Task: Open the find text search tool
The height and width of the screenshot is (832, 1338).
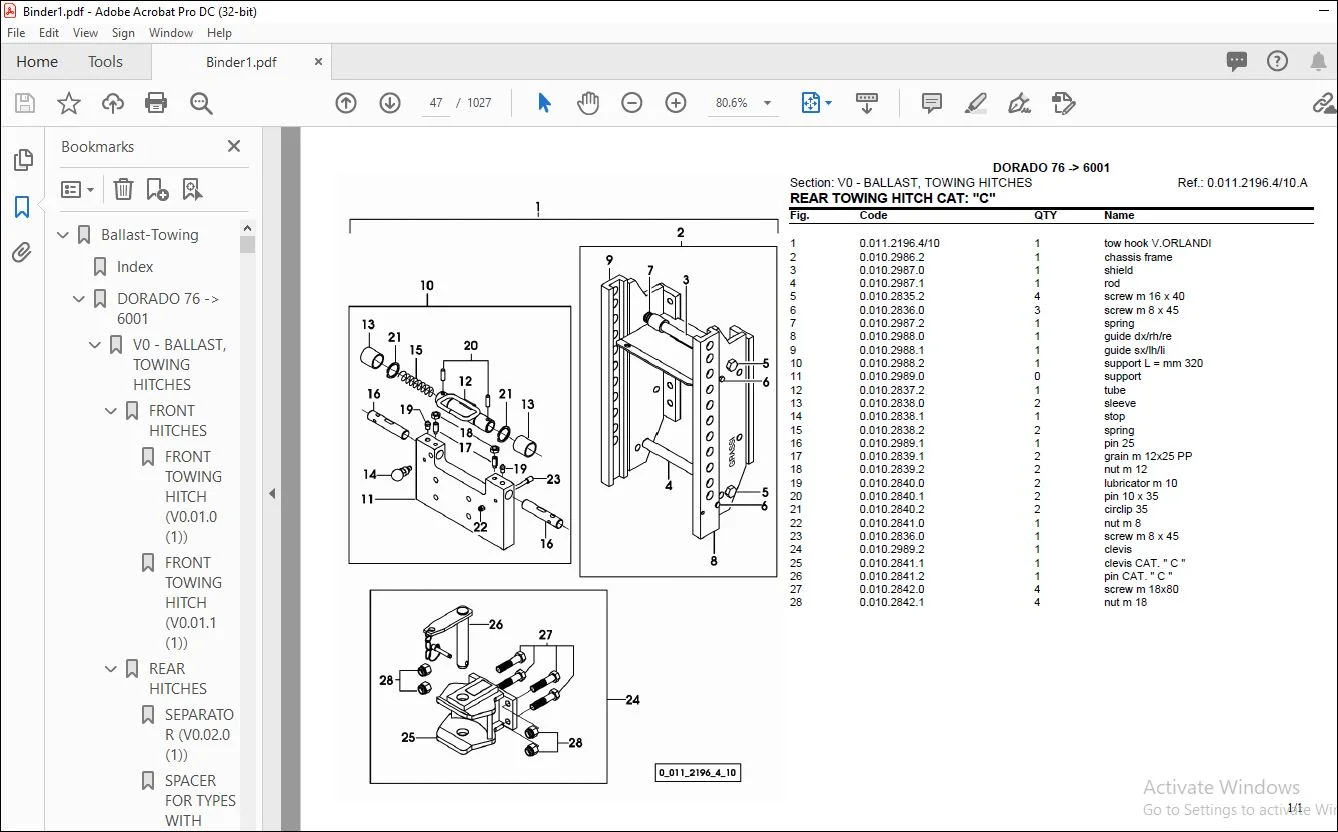Action: coord(201,103)
